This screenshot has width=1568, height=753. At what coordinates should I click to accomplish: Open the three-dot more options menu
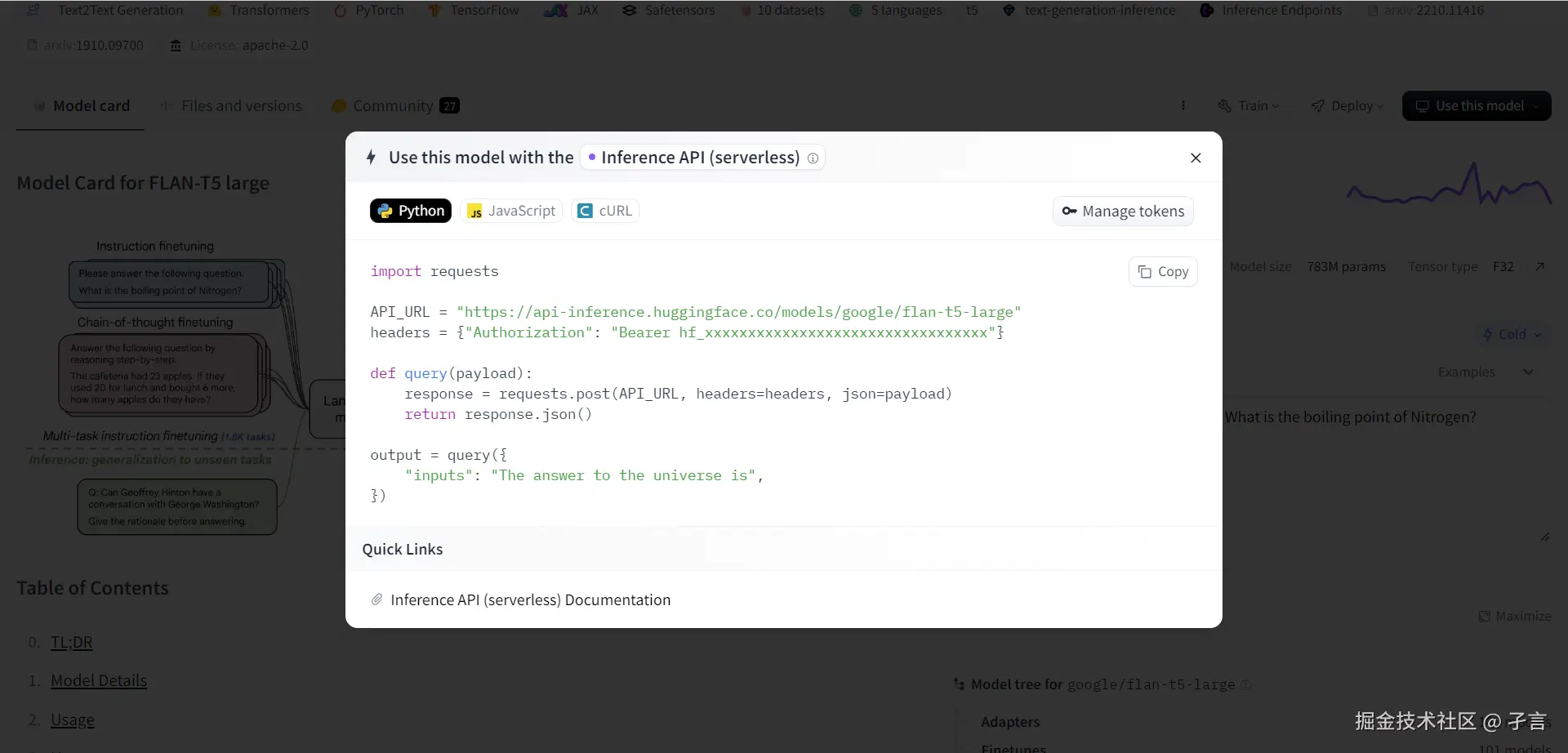point(1183,106)
